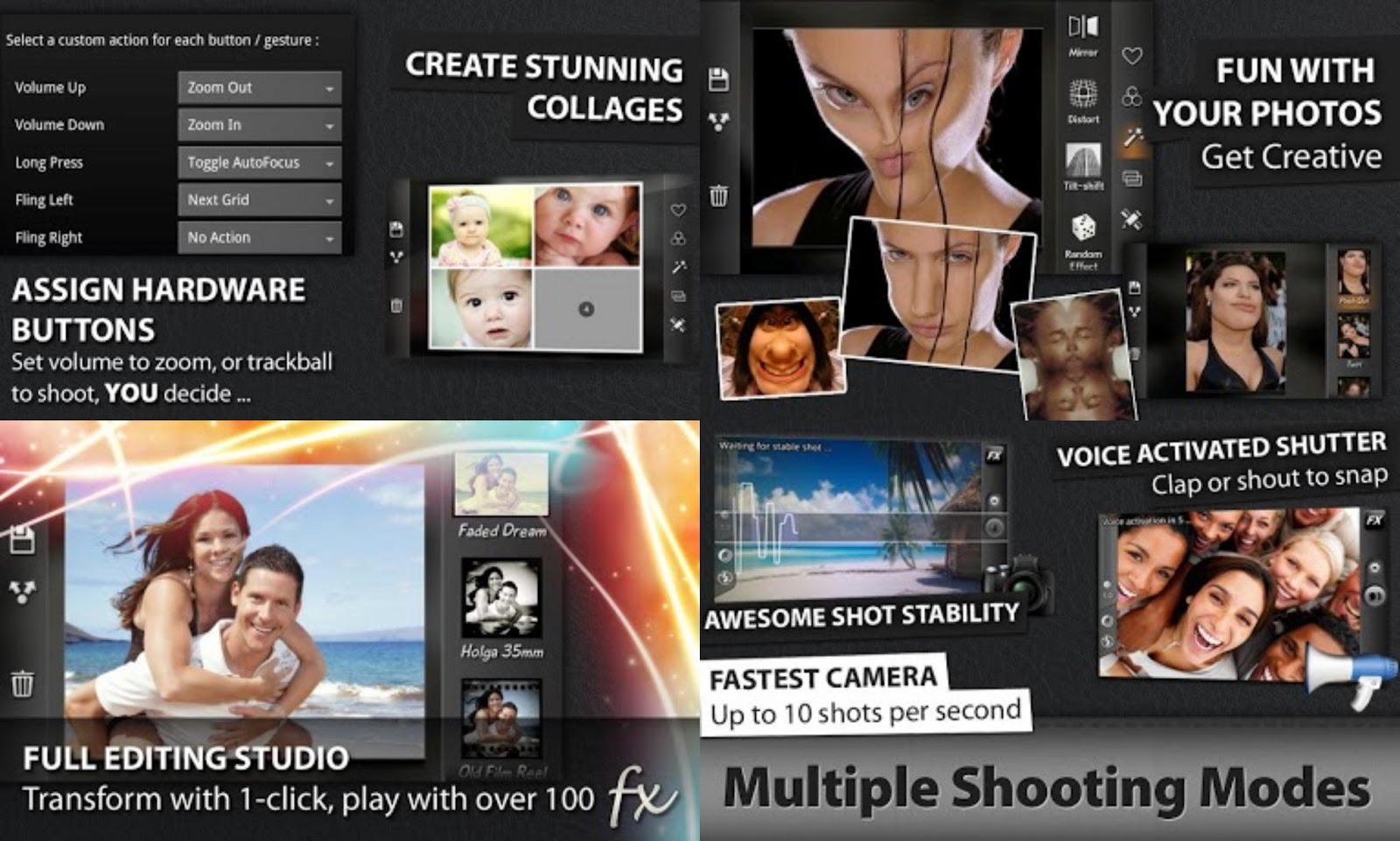Share the distorted face photo using the share icon
The height and width of the screenshot is (841, 1400).
pos(718,122)
